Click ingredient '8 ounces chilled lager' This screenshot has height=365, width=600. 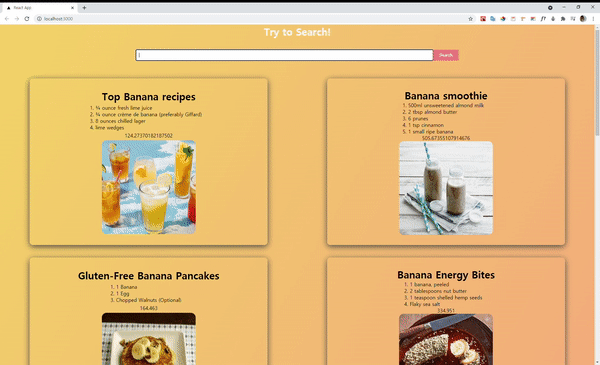click(120, 121)
